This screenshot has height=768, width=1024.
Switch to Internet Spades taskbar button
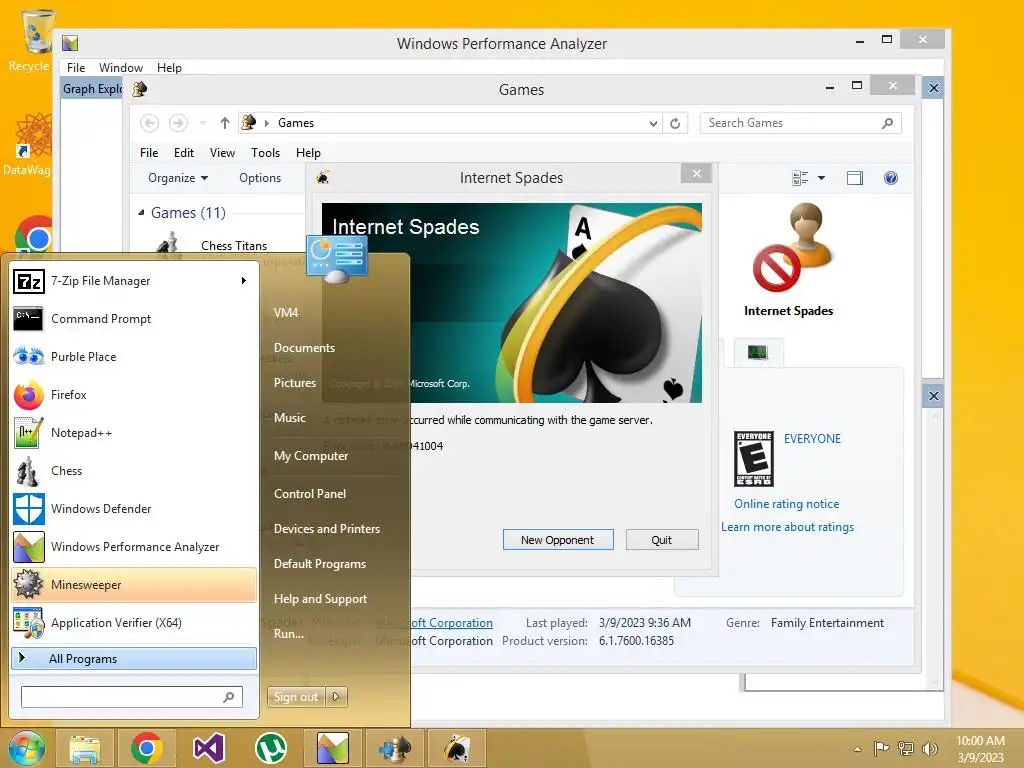click(x=456, y=748)
